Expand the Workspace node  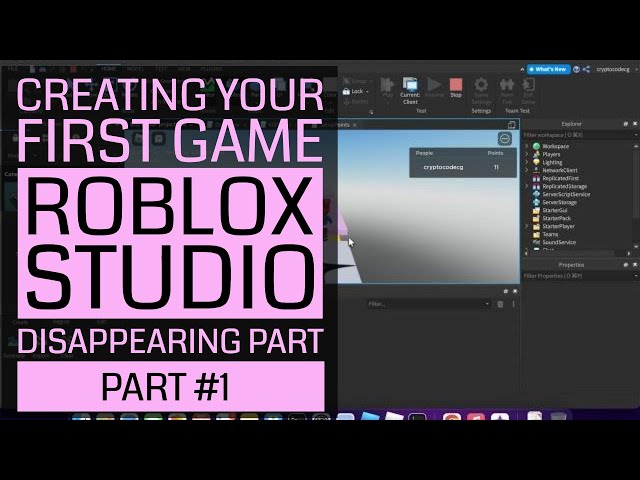pos(527,146)
